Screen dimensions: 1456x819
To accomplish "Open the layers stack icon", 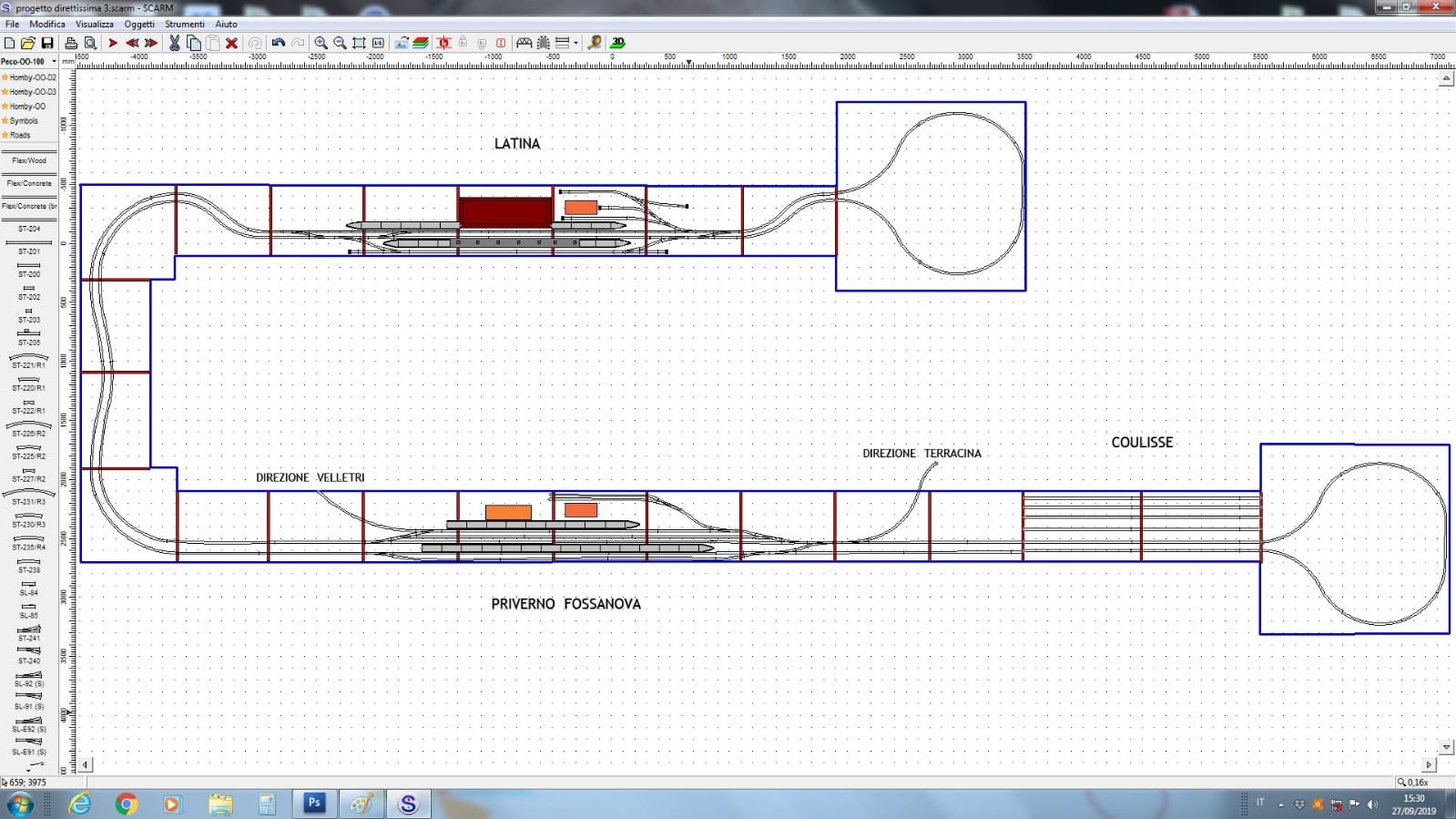I will click(x=421, y=43).
